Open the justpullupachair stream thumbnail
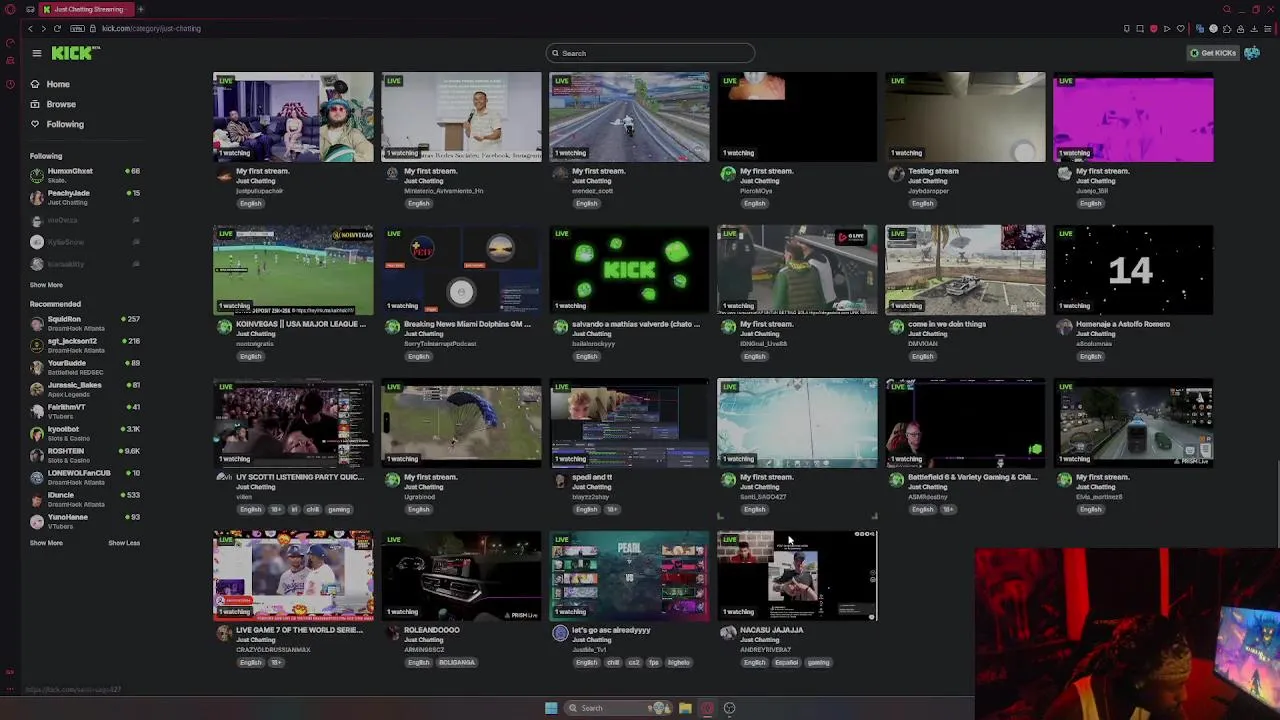The width and height of the screenshot is (1280, 720). click(x=293, y=116)
